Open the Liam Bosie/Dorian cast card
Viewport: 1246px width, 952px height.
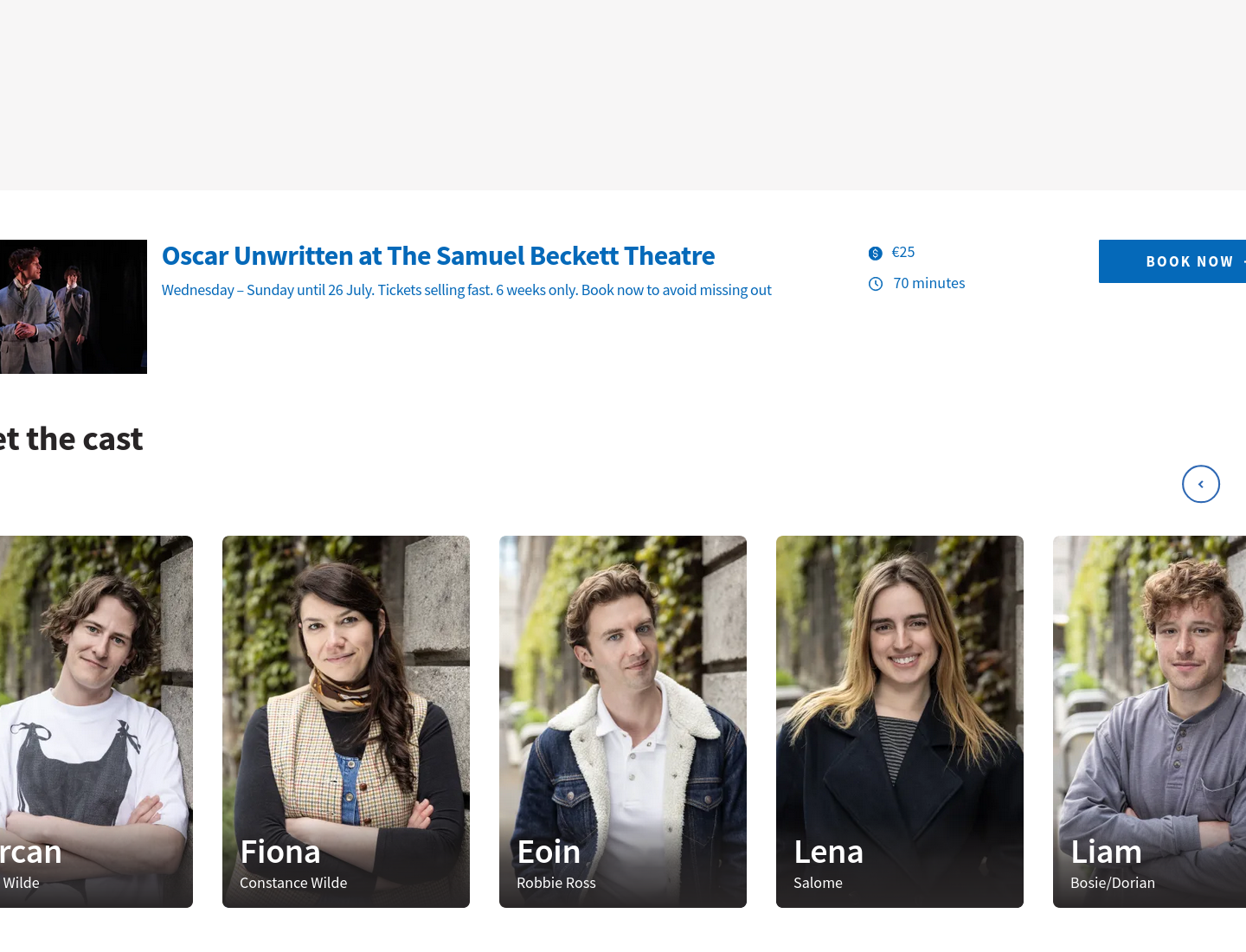tap(1149, 722)
